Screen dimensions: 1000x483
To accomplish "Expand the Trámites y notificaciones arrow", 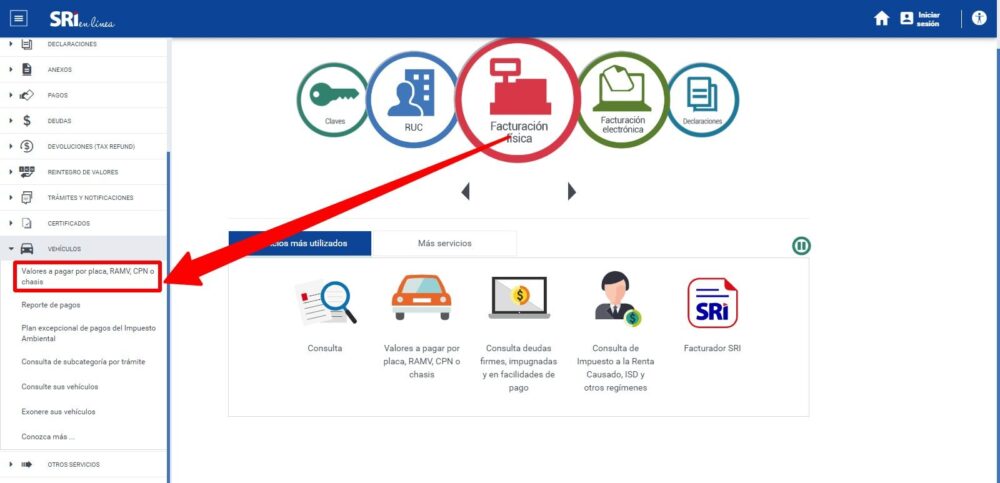I will pyautogui.click(x=11, y=198).
